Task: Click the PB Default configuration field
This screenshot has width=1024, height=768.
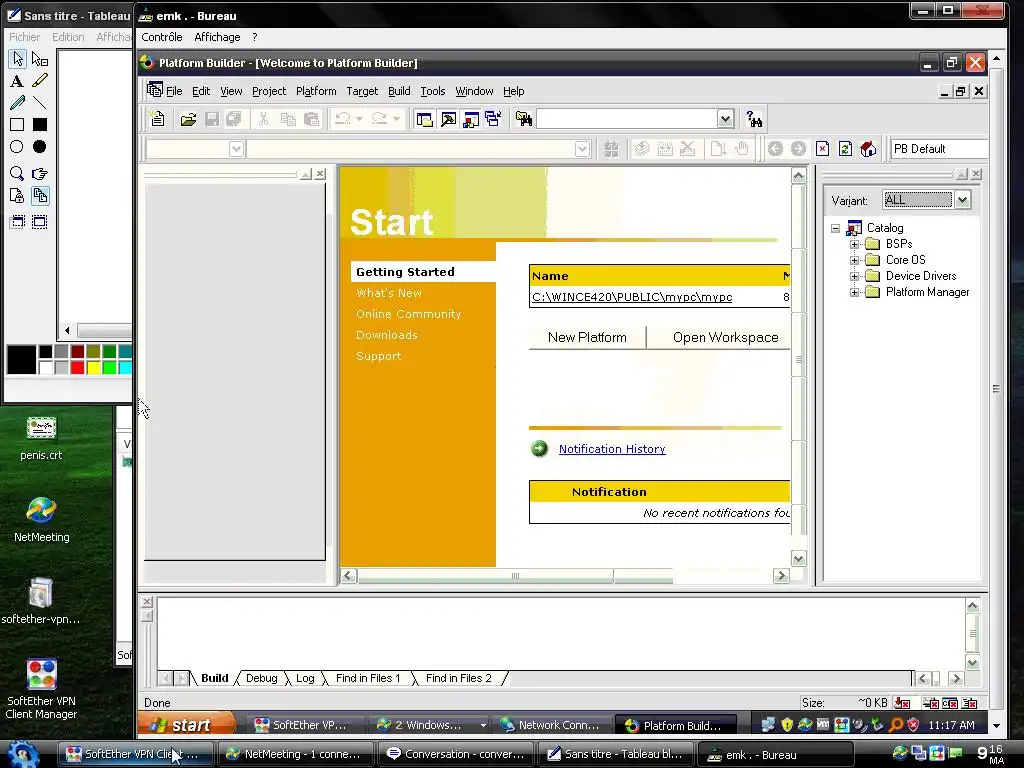Action: (x=938, y=149)
